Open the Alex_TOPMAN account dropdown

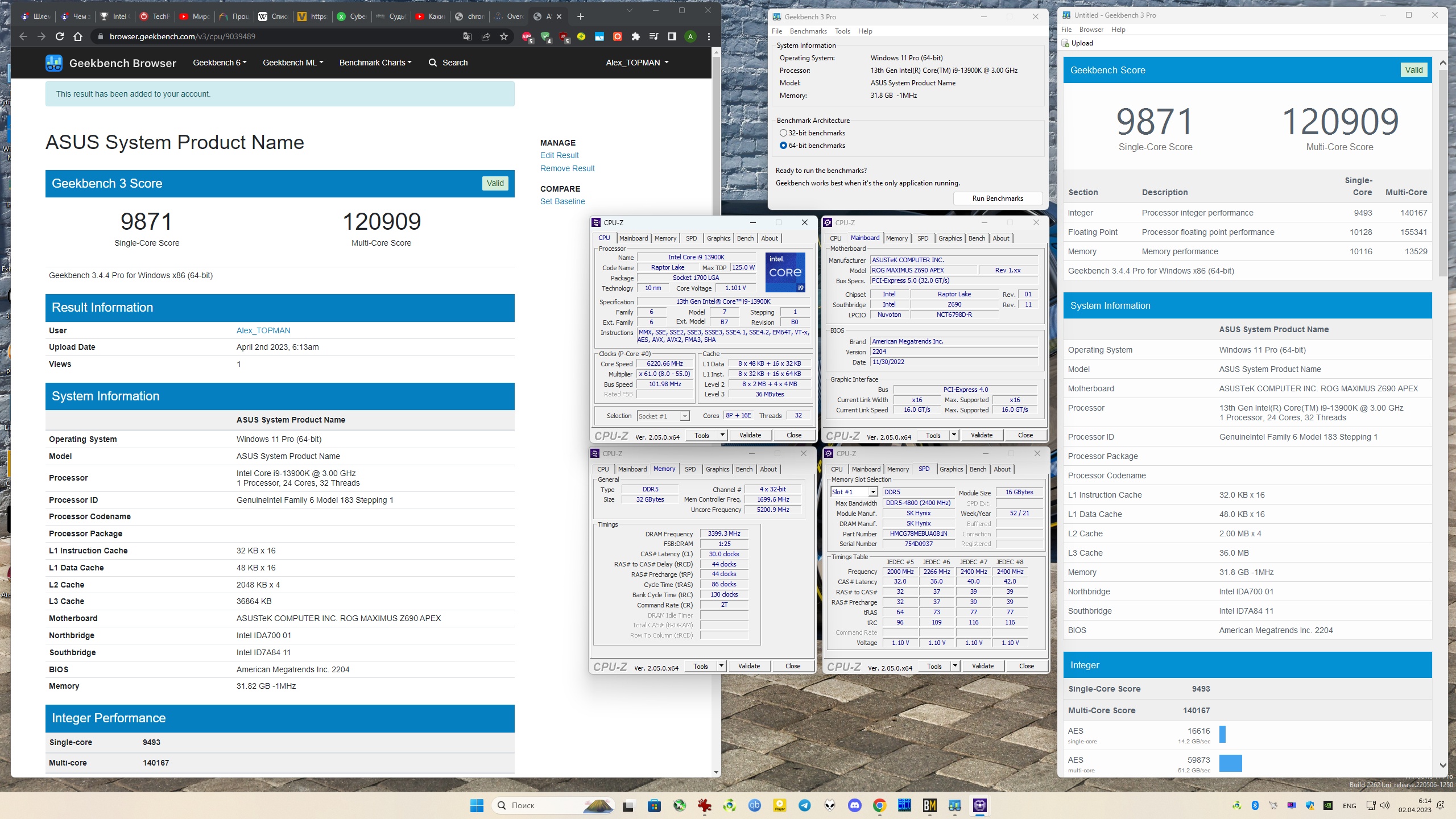coord(637,63)
